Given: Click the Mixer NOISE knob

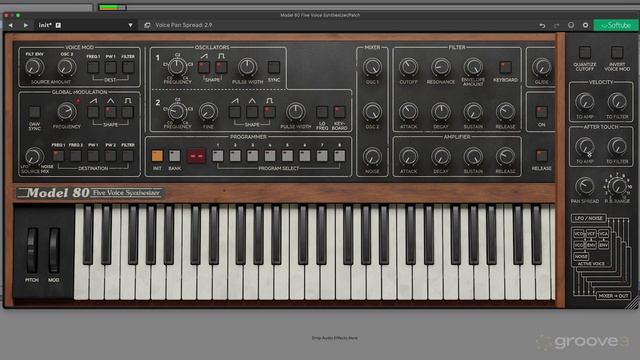Looking at the screenshot, I should 372,157.
